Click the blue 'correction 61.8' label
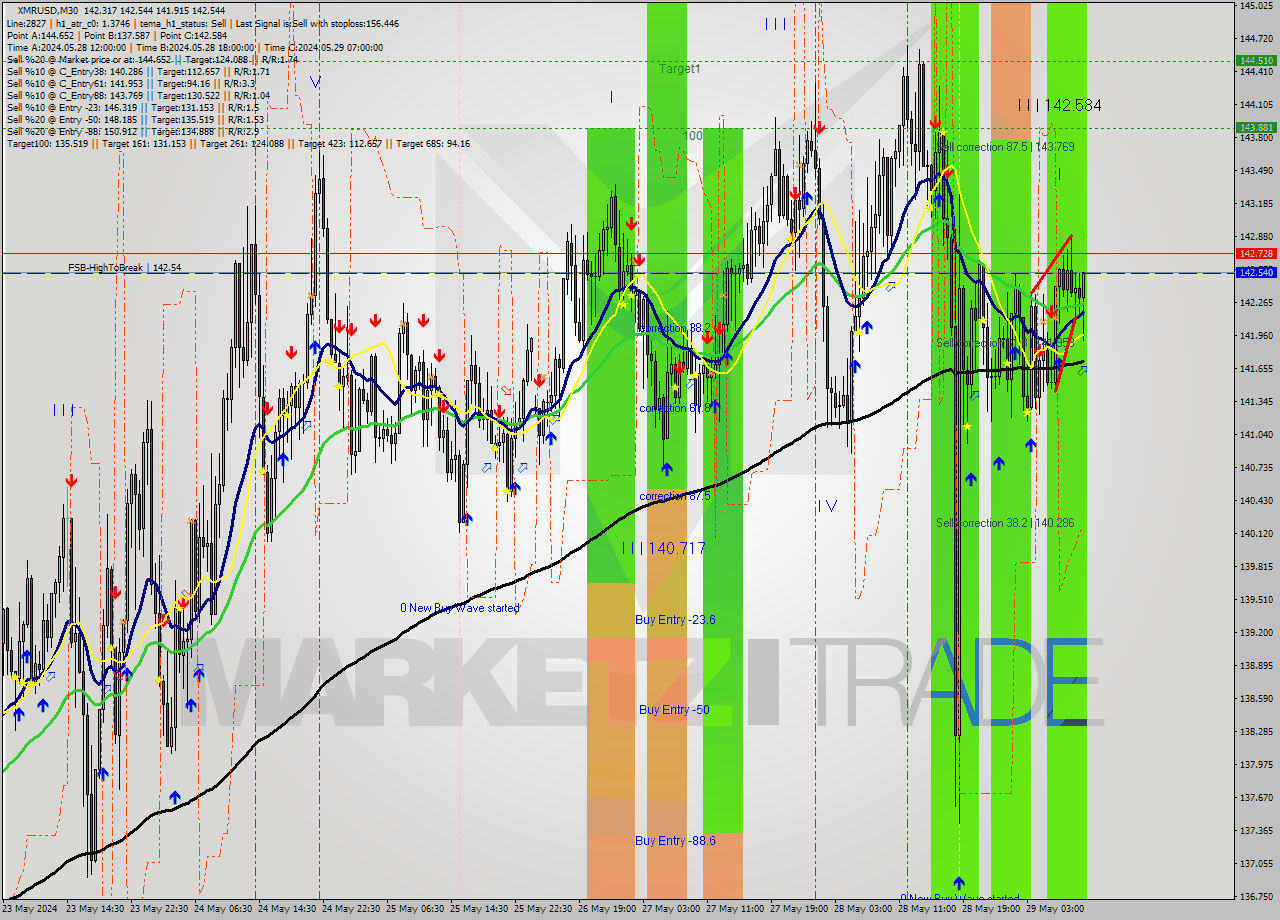 [x=676, y=409]
